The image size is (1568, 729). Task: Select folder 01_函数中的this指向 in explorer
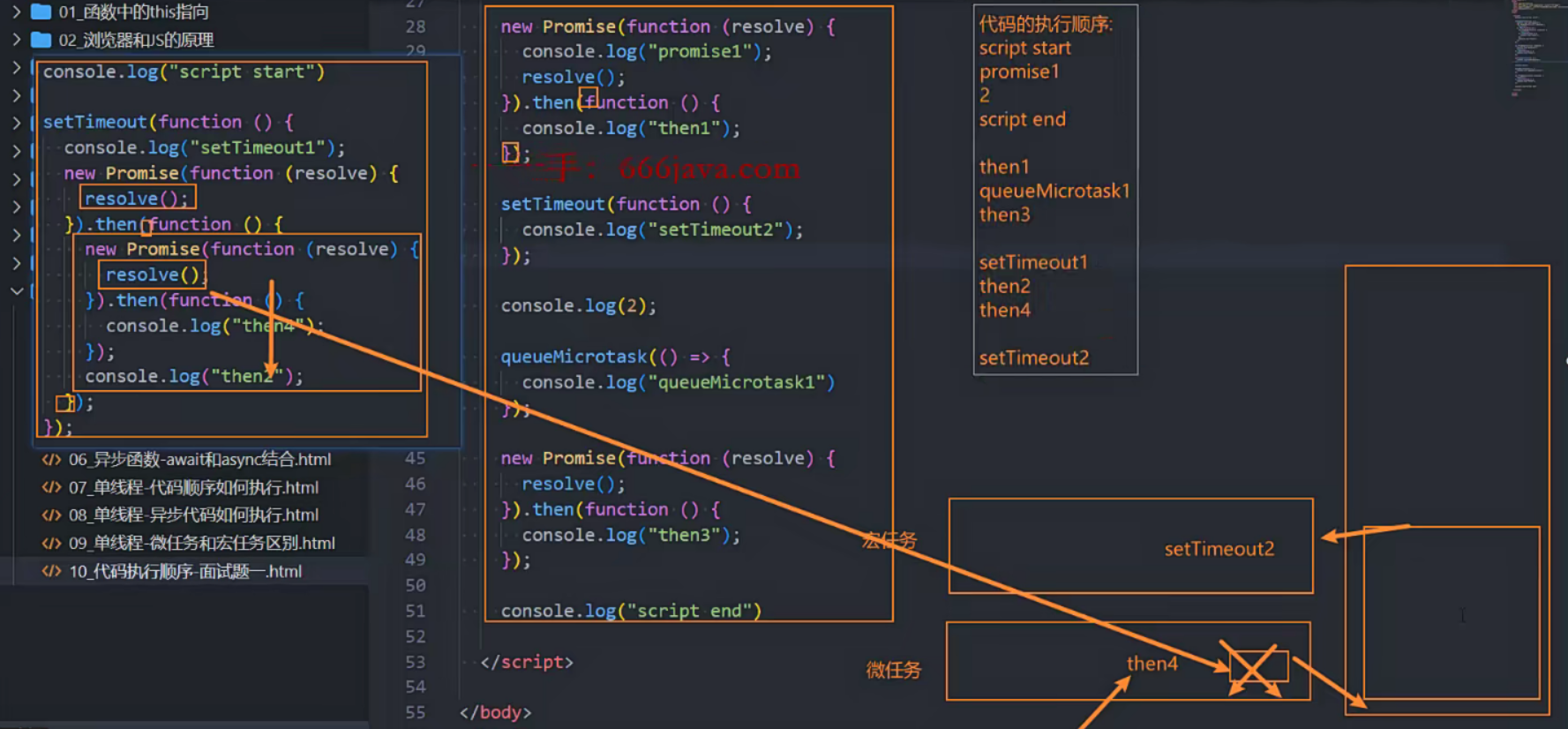134,11
